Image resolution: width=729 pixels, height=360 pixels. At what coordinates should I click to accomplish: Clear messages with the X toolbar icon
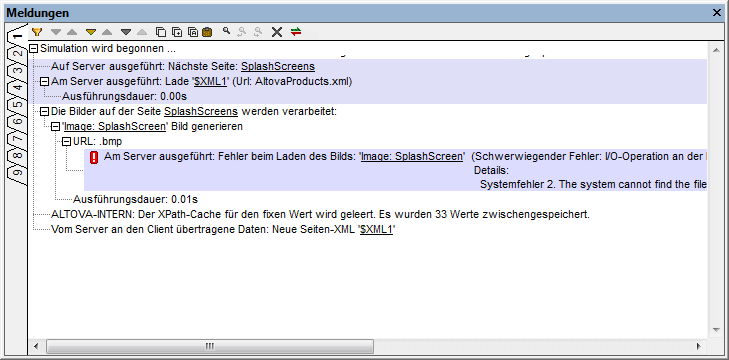coord(277,32)
